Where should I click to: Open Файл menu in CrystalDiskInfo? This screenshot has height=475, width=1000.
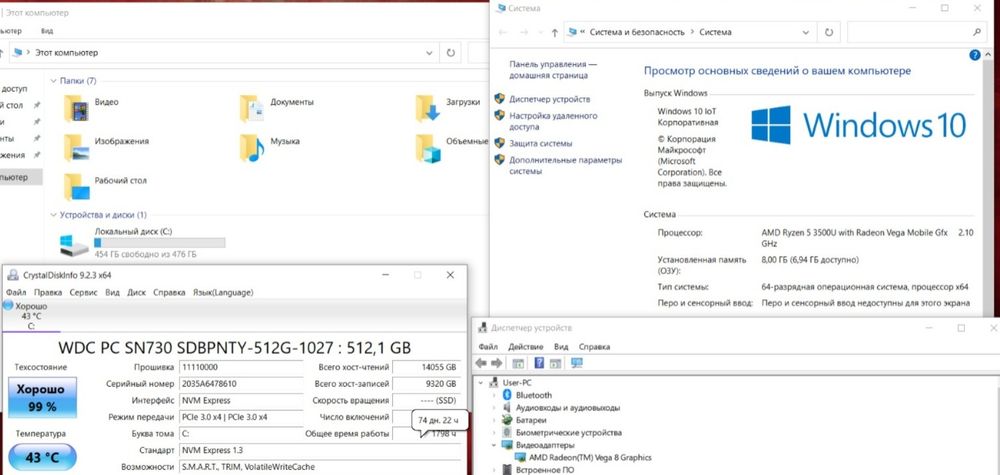click(16, 292)
